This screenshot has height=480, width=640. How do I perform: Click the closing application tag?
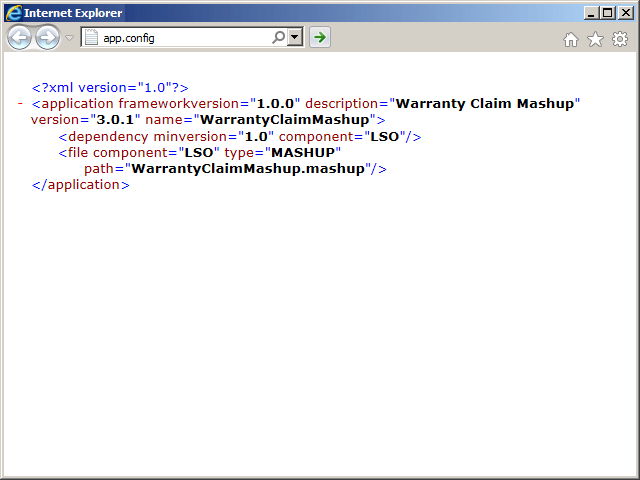coord(80,185)
